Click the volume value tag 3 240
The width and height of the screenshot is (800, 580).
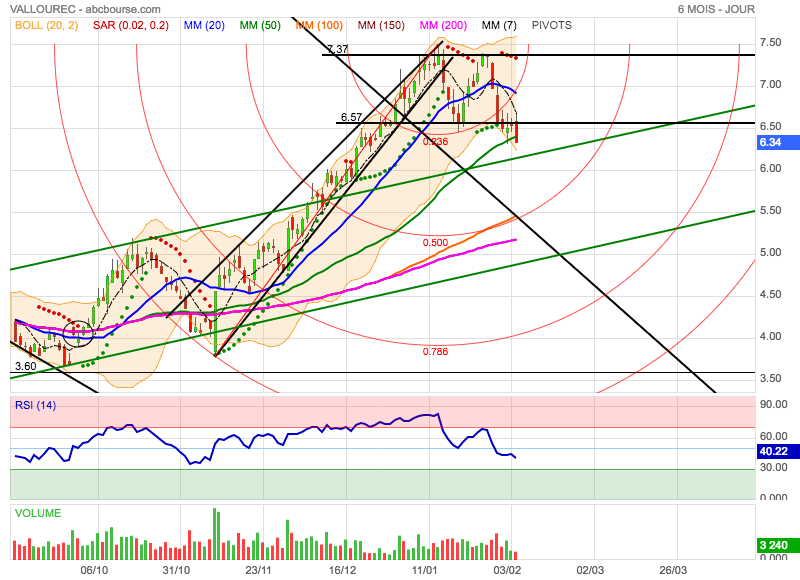[779, 545]
